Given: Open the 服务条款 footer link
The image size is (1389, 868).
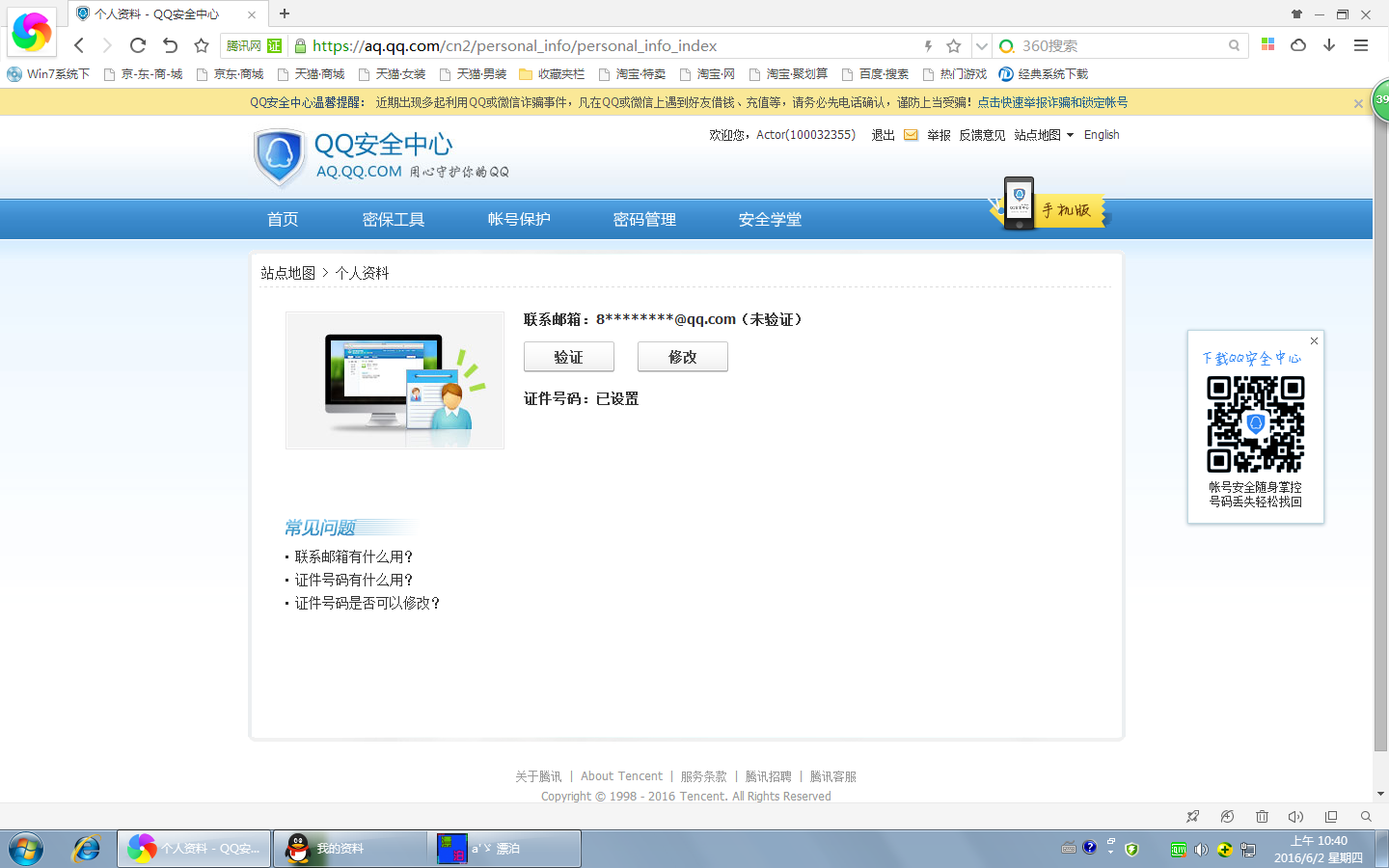Looking at the screenshot, I should point(704,776).
